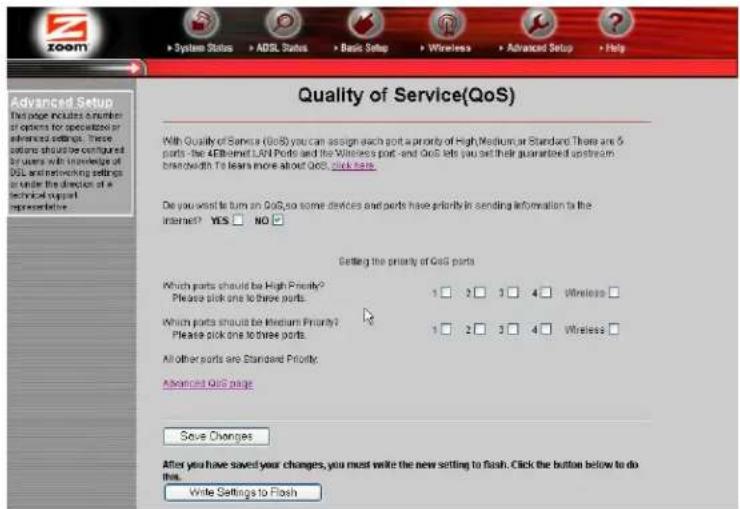Set port 4 as High Priority
The image size is (740, 509).
[546, 292]
